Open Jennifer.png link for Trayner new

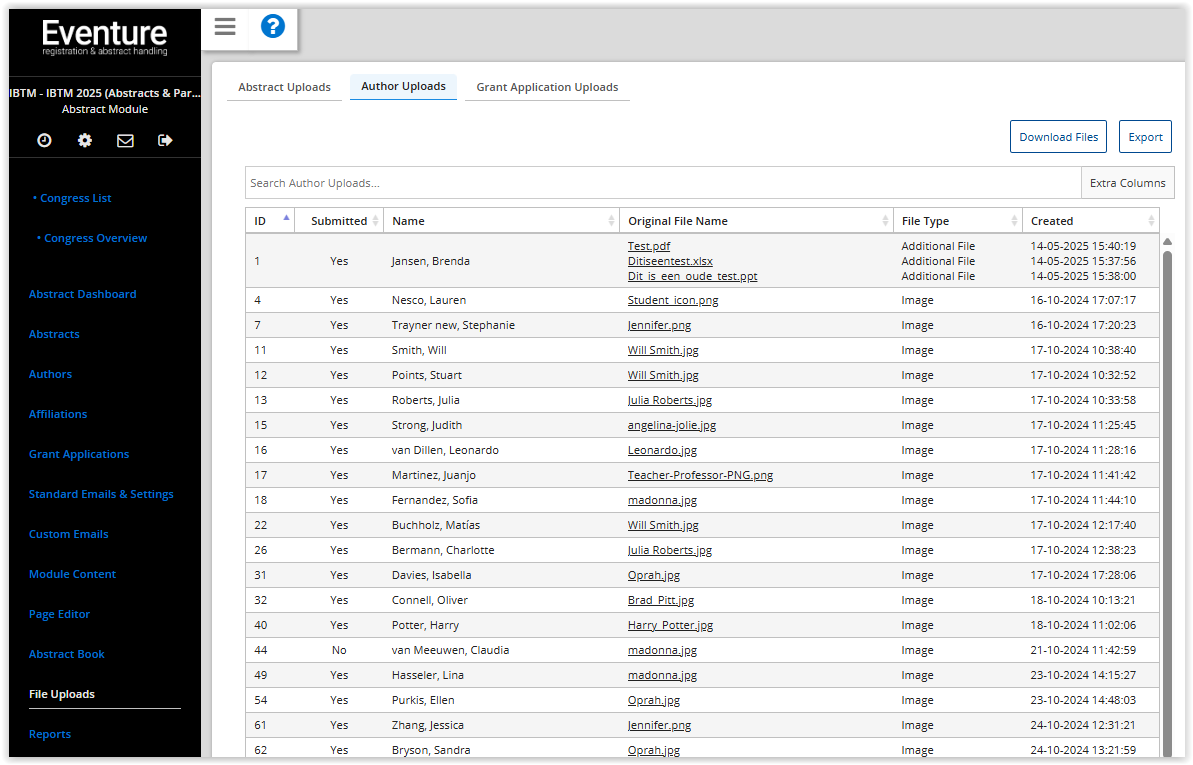coord(660,325)
